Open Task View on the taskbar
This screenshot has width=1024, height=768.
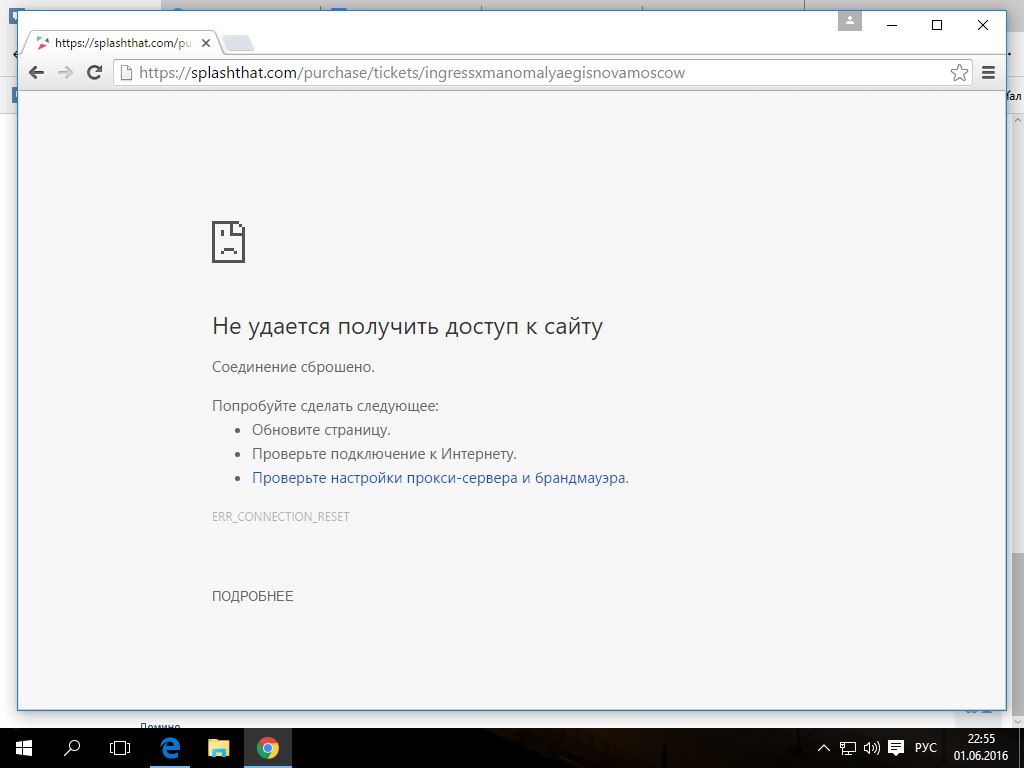(120, 748)
